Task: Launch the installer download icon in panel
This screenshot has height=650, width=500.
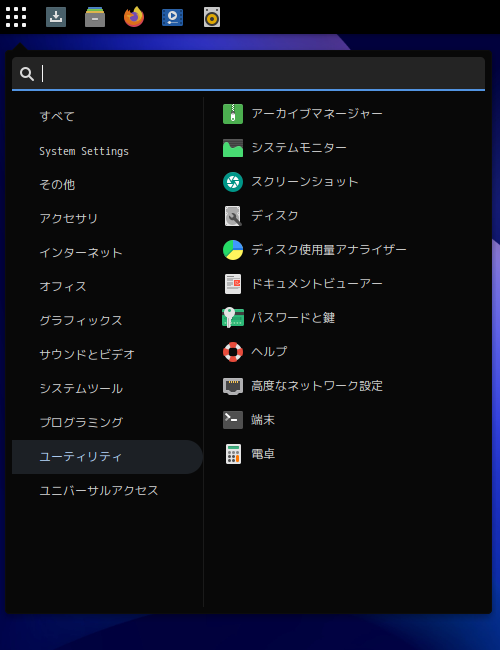Action: tap(56, 17)
